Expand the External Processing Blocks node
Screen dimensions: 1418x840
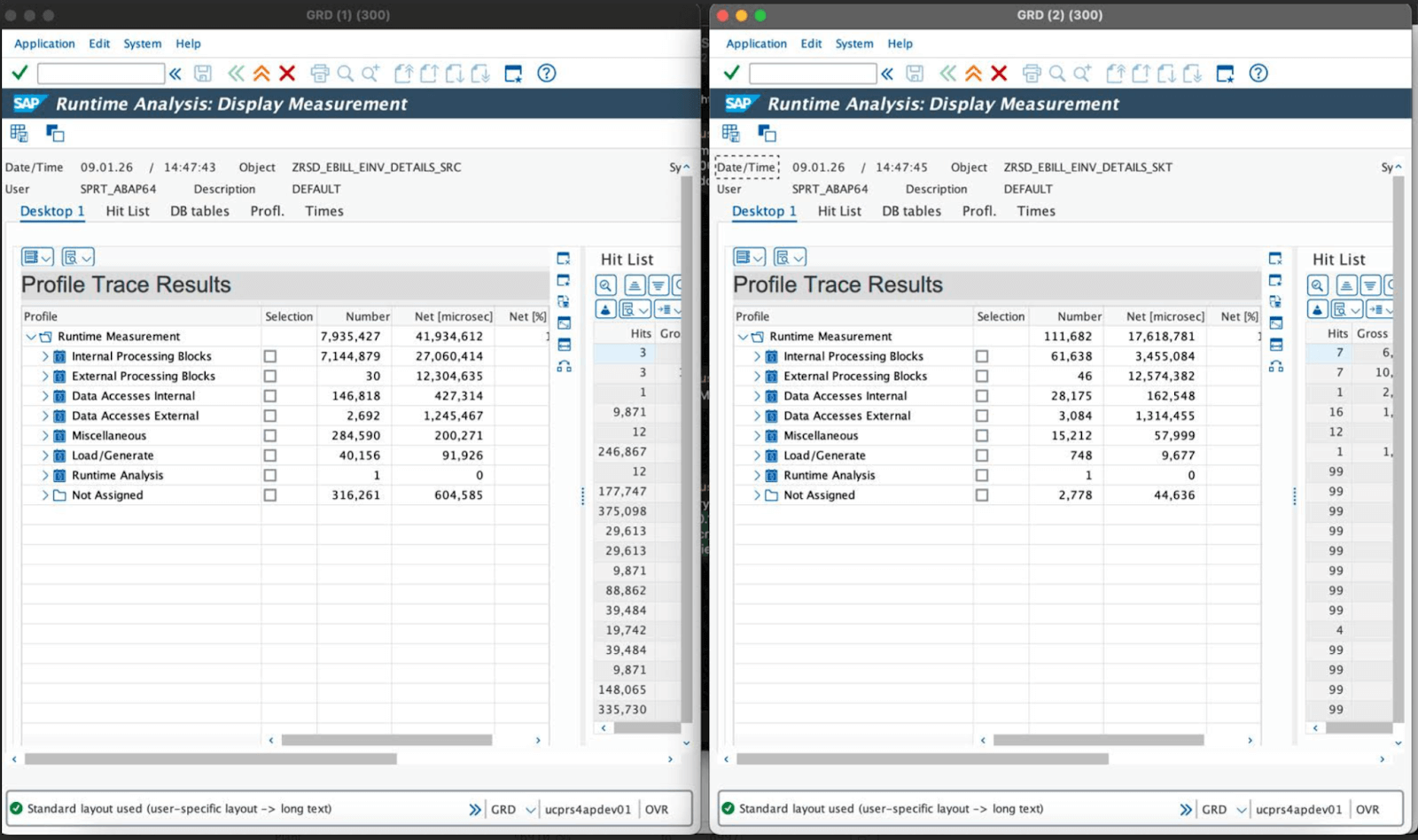45,376
